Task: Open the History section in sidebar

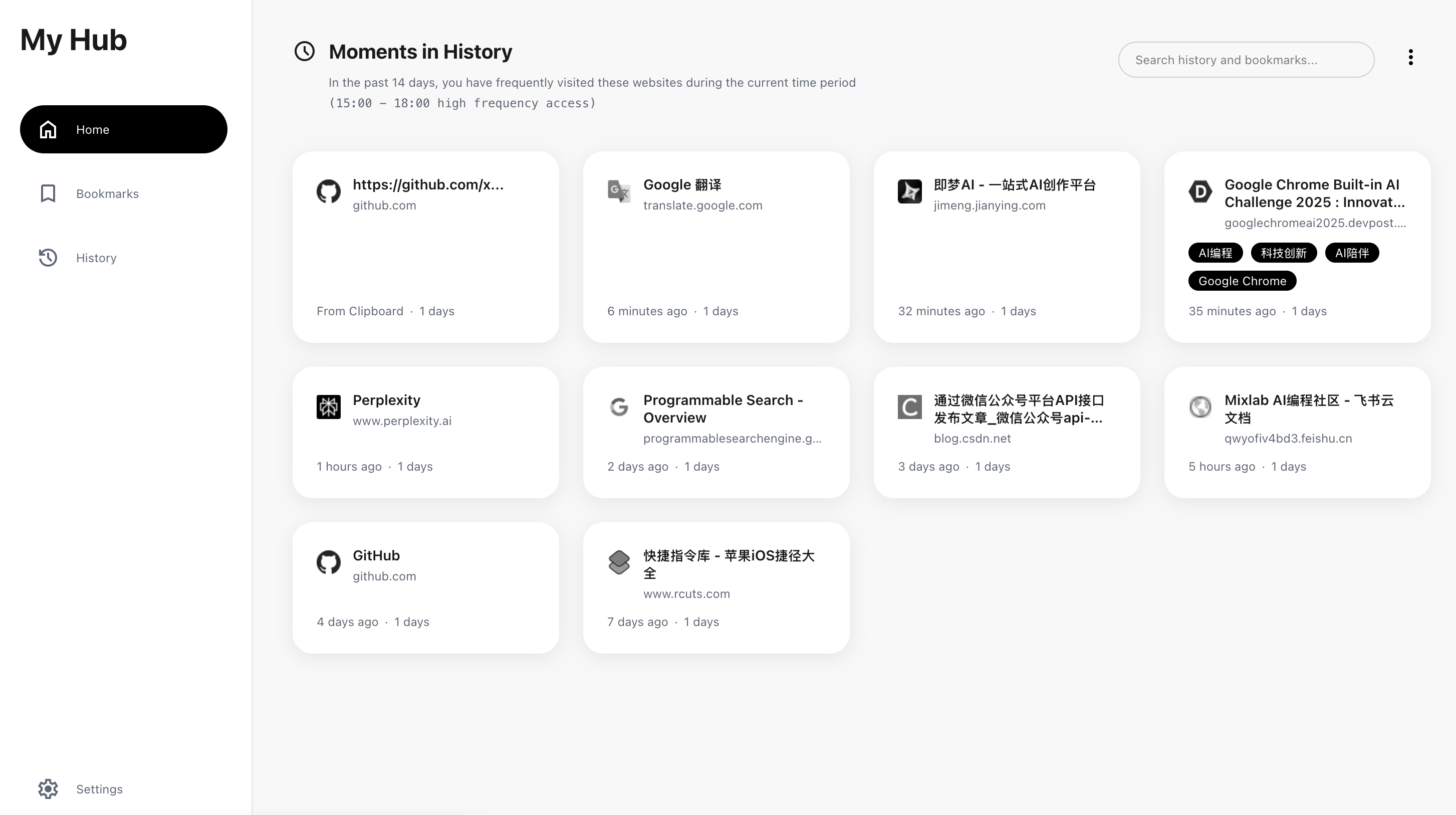Action: pos(96,258)
